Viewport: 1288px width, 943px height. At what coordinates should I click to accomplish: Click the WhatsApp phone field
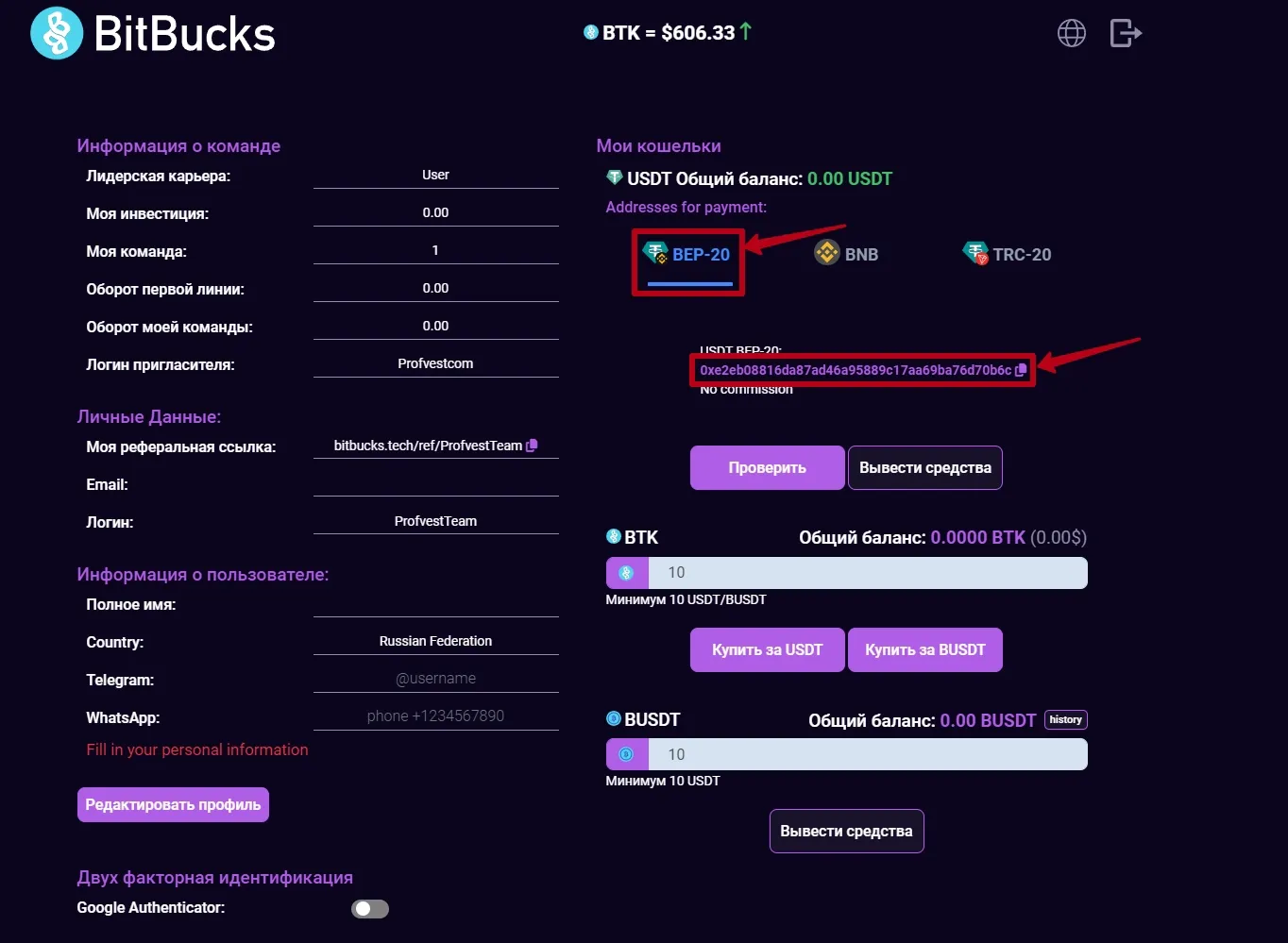pos(436,716)
